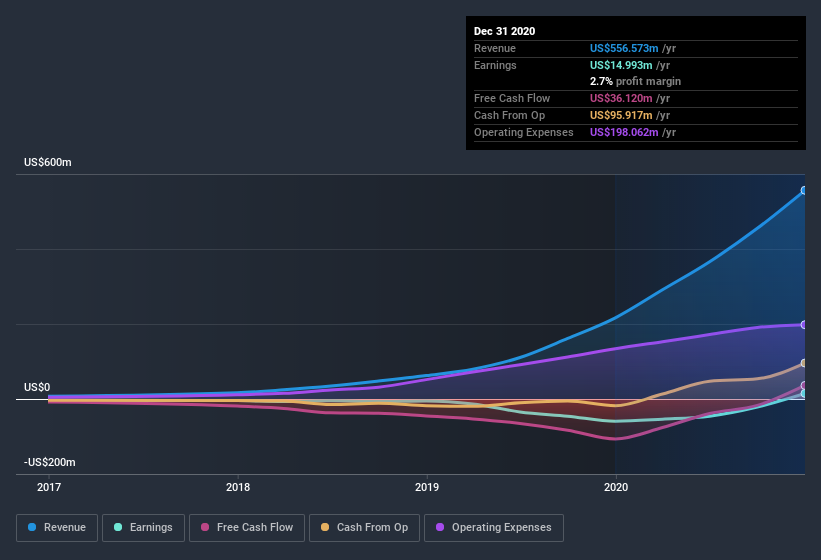Click the Dec 31 2020 tooltip date
The width and height of the screenshot is (821, 560).
pos(504,31)
